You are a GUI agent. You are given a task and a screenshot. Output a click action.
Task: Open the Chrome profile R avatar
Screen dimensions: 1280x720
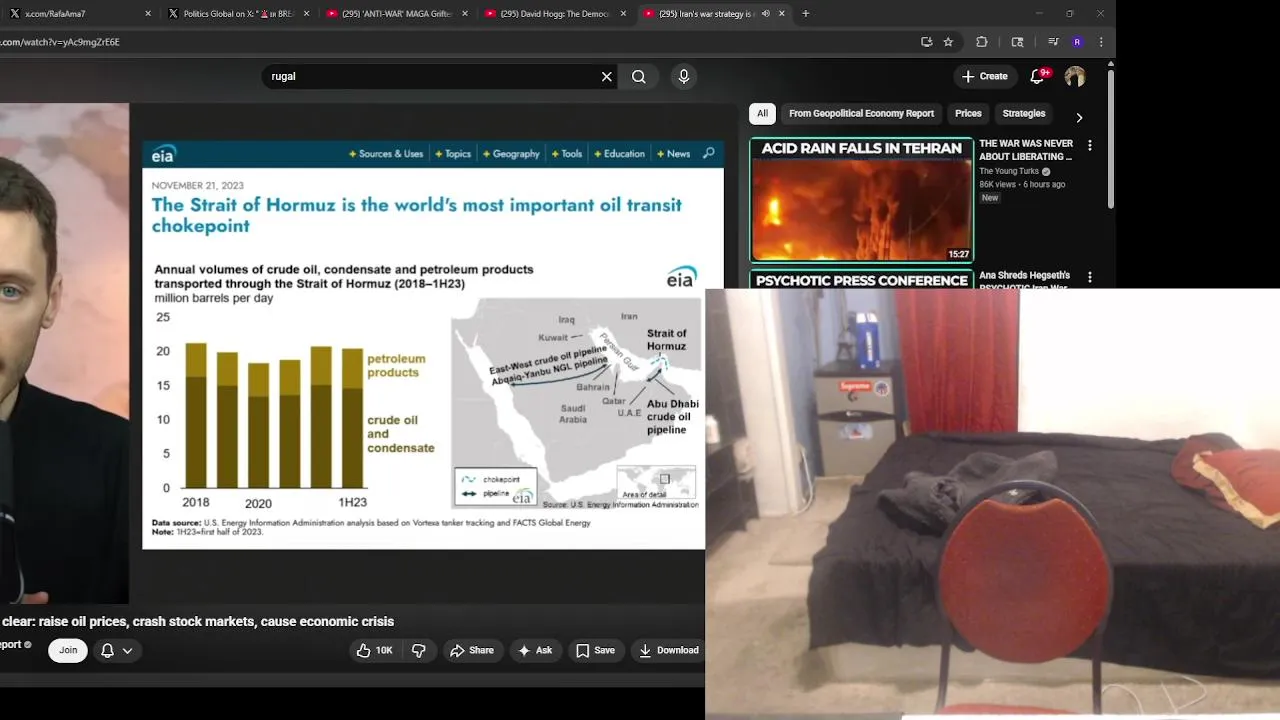(x=1077, y=42)
